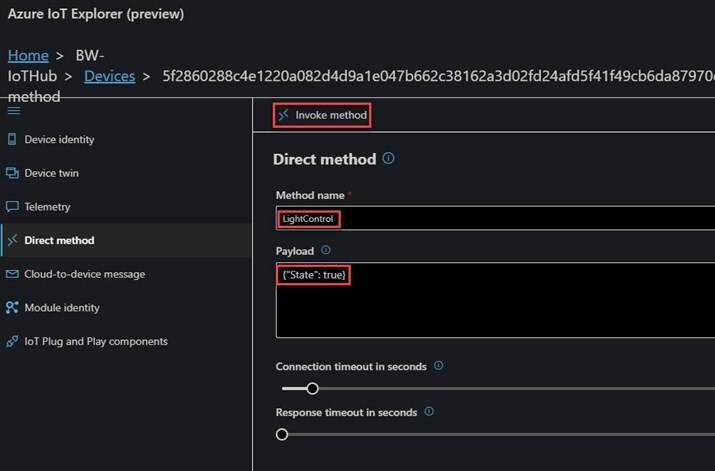Open the Devices breadcrumb link
The height and width of the screenshot is (471, 715).
110,76
